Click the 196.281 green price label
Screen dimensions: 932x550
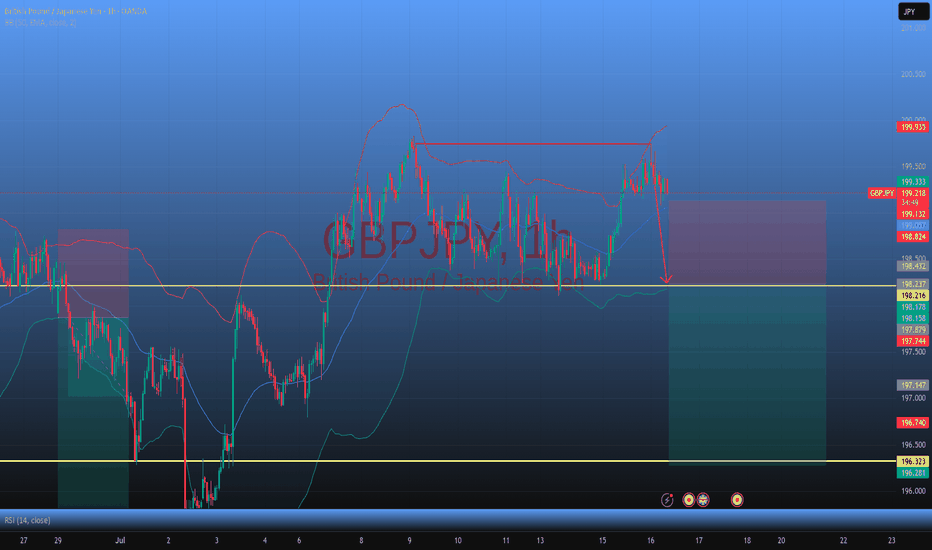point(912,473)
